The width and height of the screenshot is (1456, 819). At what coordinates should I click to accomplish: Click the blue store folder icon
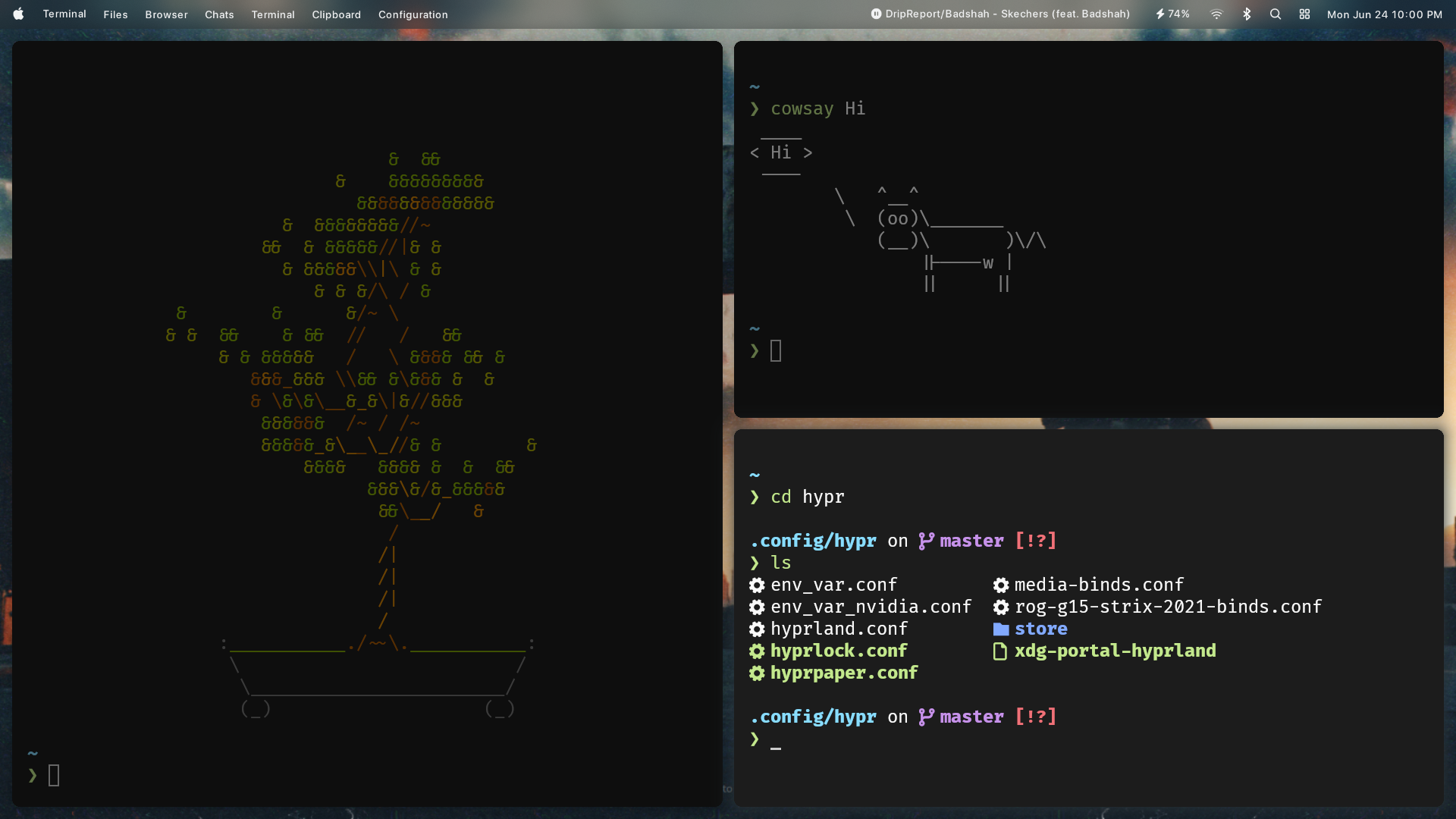coord(1001,629)
